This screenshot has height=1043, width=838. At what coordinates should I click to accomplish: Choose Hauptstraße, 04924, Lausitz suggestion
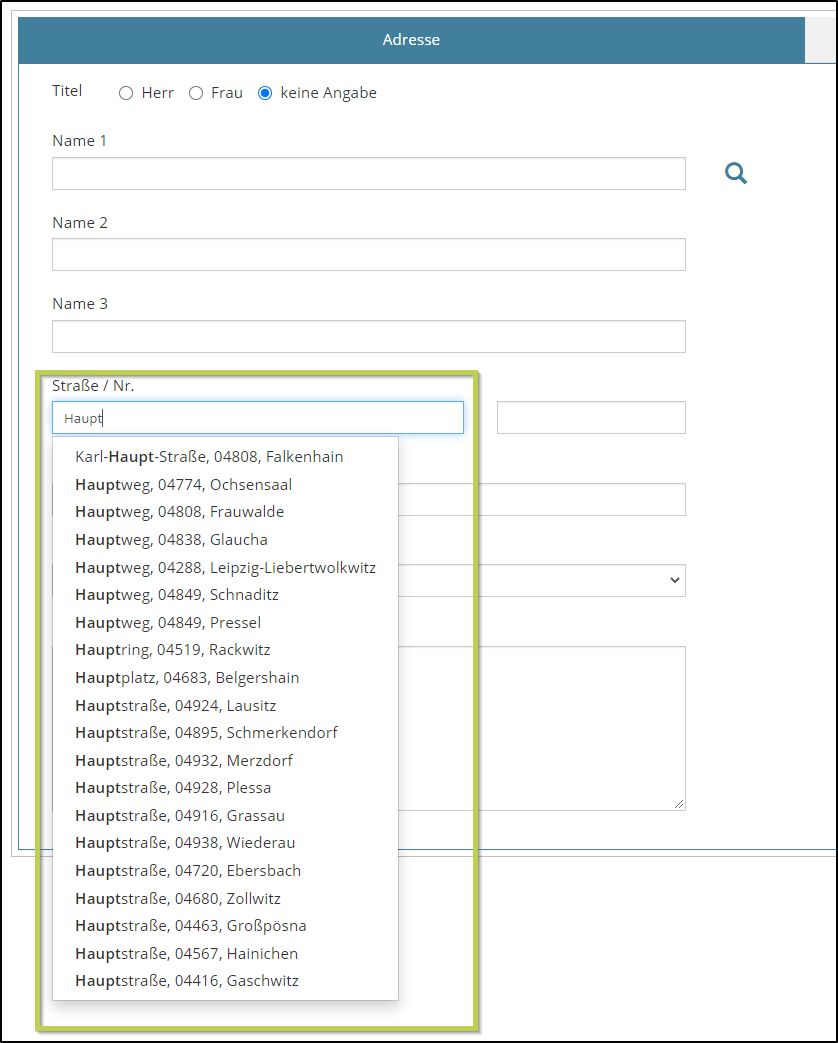pos(175,705)
